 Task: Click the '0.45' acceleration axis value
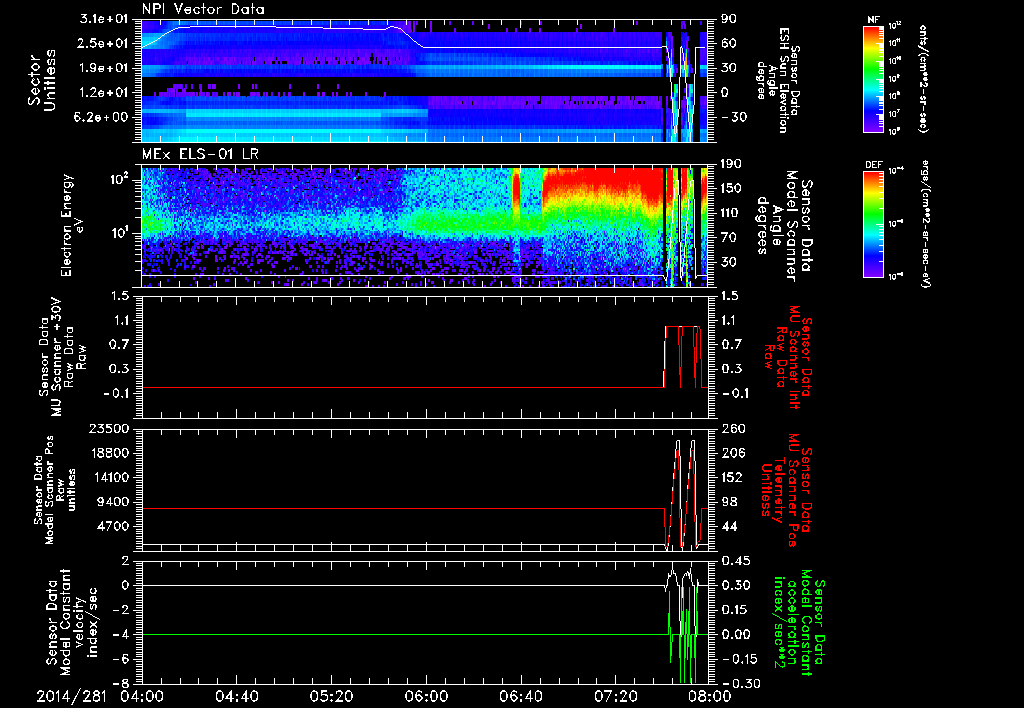[736, 561]
